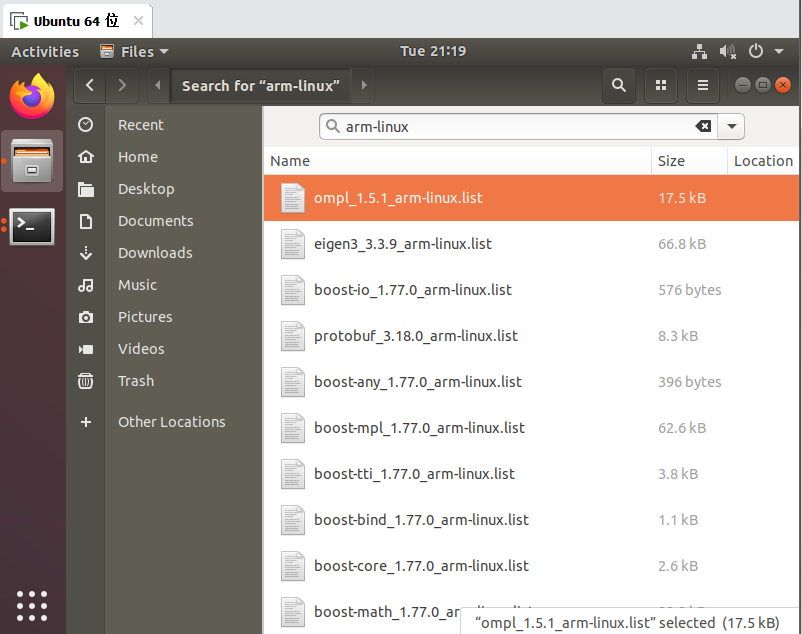Open the Files menu in the top bar
The width and height of the screenshot is (802, 634).
(133, 51)
